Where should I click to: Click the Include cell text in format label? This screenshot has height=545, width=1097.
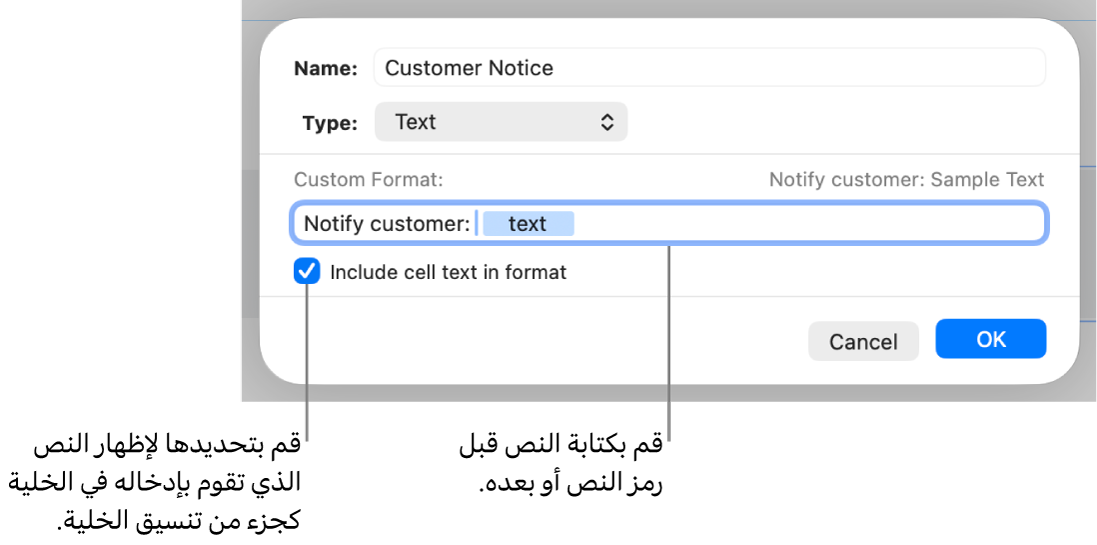pyautogui.click(x=448, y=272)
